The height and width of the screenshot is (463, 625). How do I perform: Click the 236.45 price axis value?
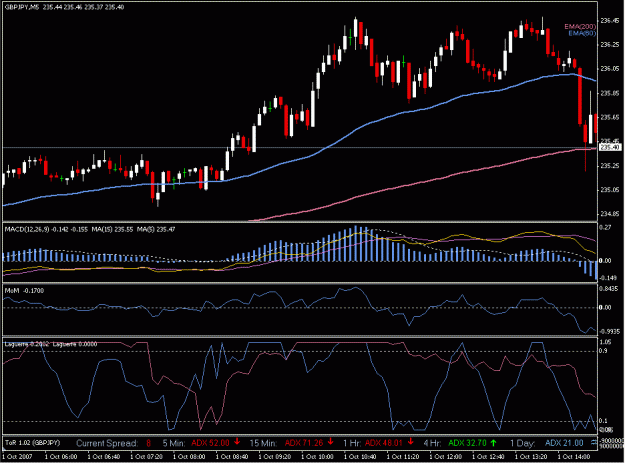(610, 21)
